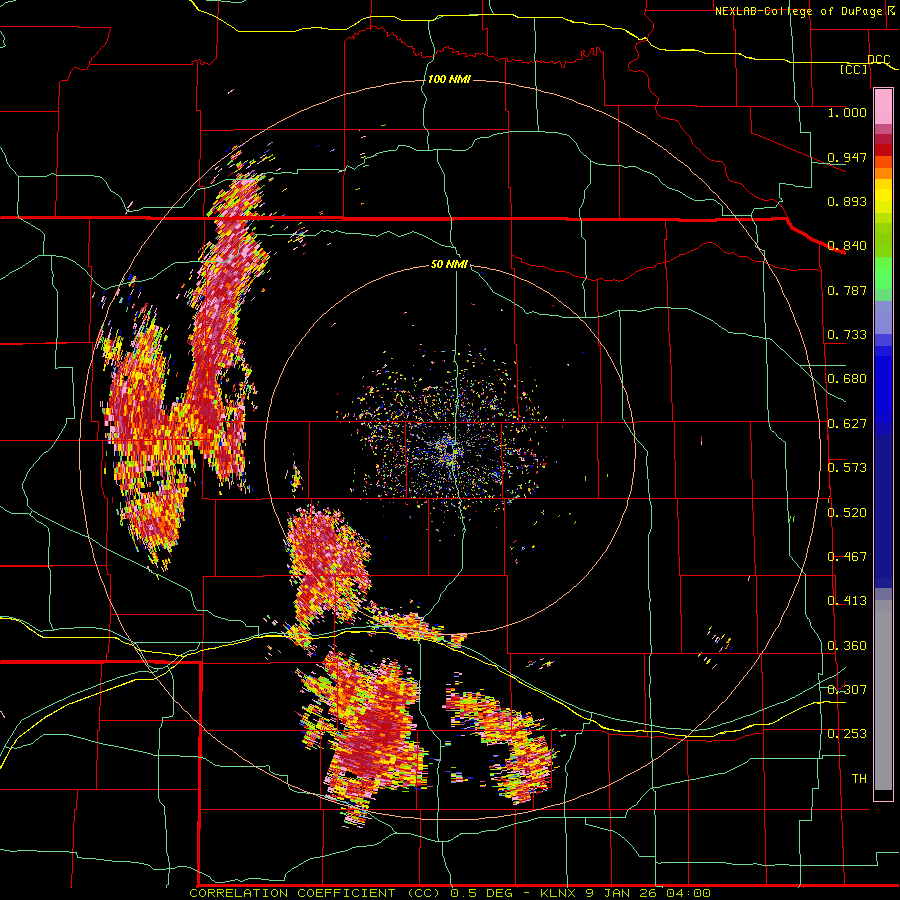Click the pink top segment of the color bar
900x900 pixels.
point(883,106)
